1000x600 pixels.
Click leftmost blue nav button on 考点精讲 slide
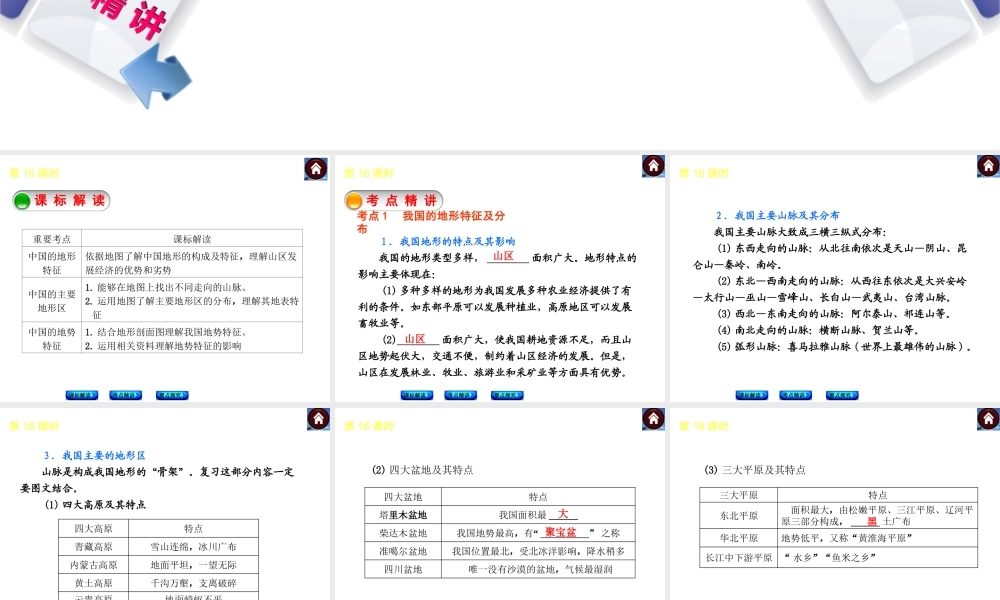pyautogui.click(x=417, y=395)
